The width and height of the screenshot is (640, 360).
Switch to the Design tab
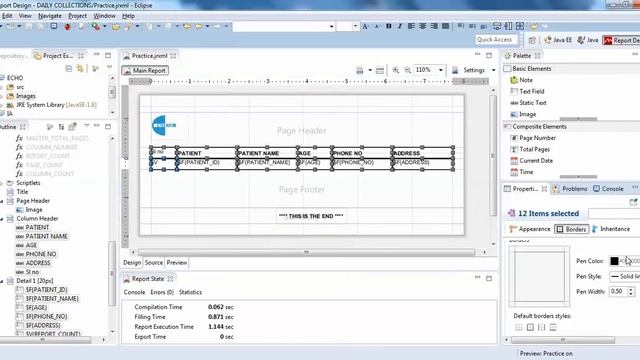(132, 262)
